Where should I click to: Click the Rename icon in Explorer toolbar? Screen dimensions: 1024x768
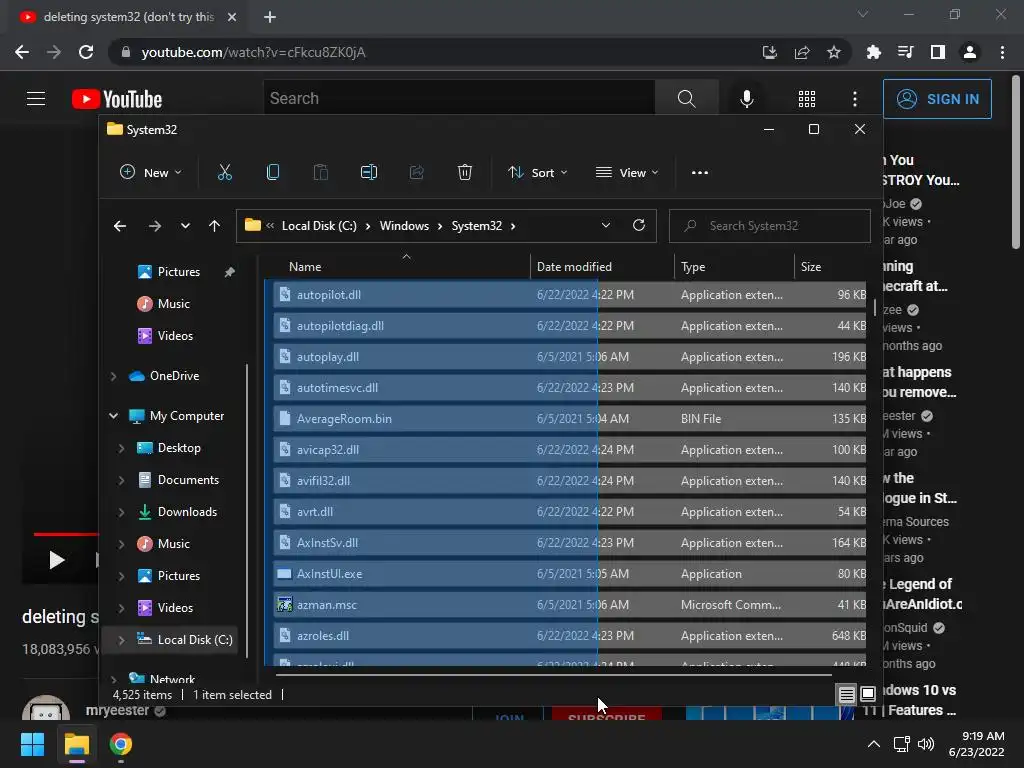click(x=369, y=172)
